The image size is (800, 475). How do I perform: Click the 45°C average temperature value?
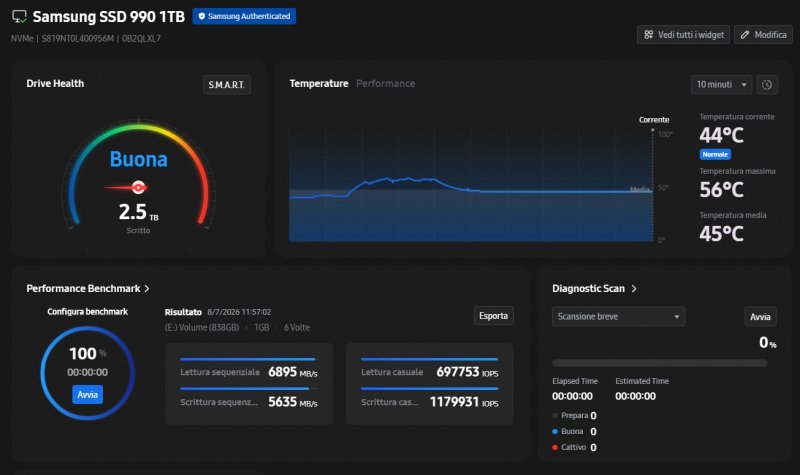coord(721,234)
